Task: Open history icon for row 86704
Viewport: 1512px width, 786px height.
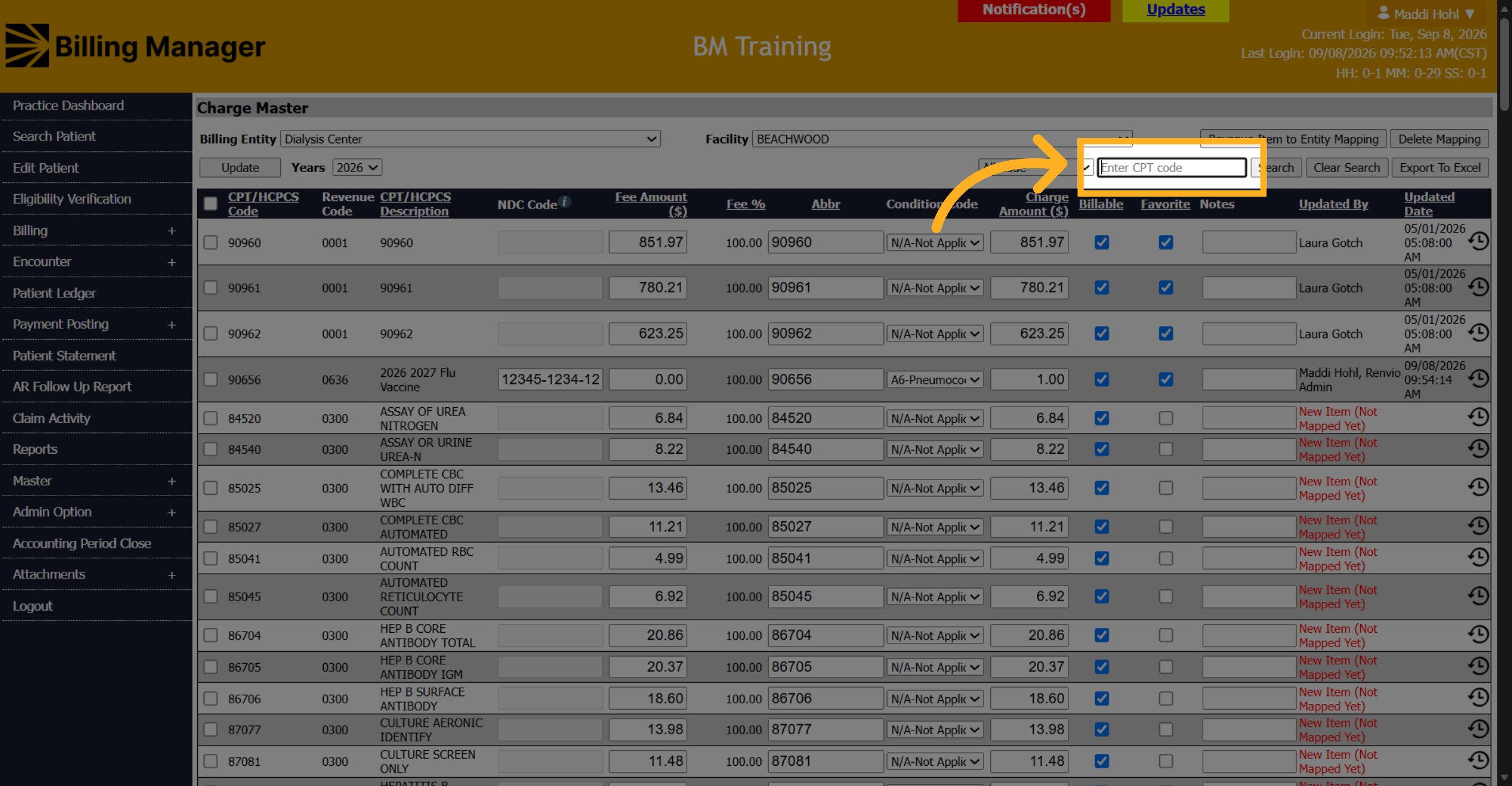Action: 1478,635
